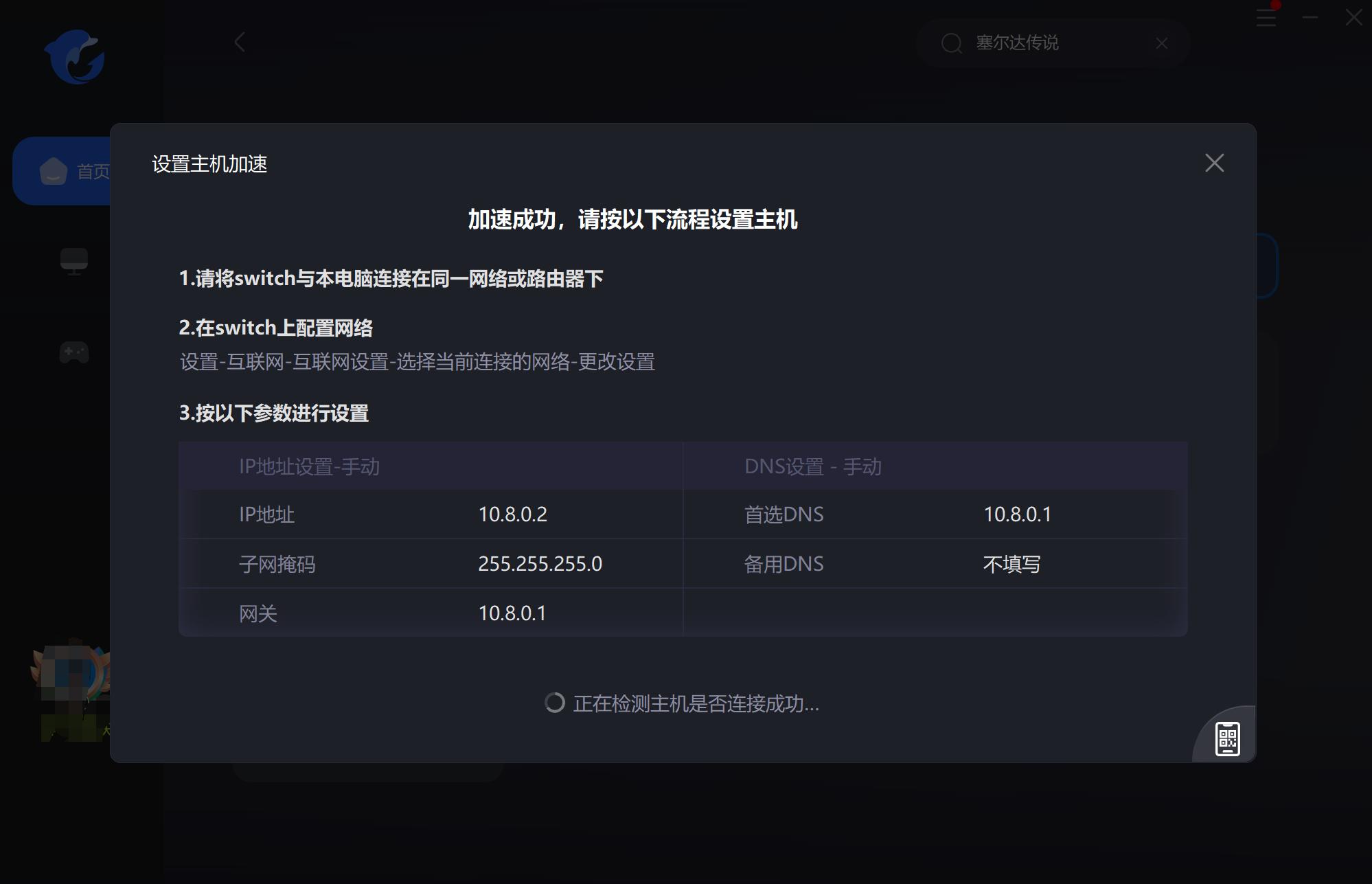Click the IP地址 value 10.8.0.2
1372x884 pixels.
point(513,514)
